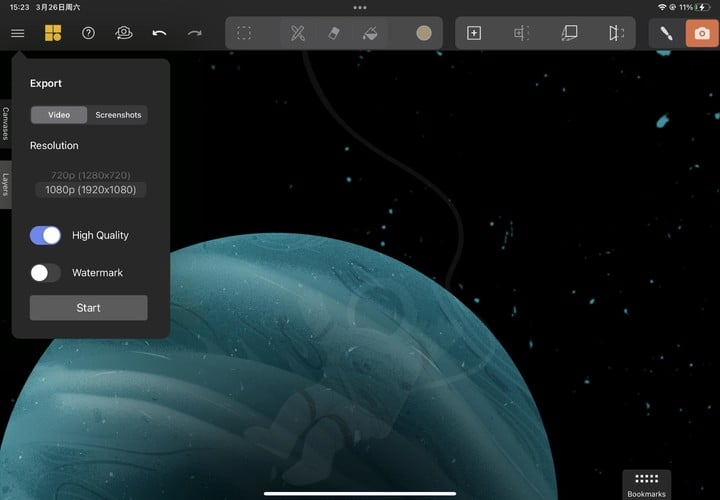Click the Export heading text

pos(45,84)
